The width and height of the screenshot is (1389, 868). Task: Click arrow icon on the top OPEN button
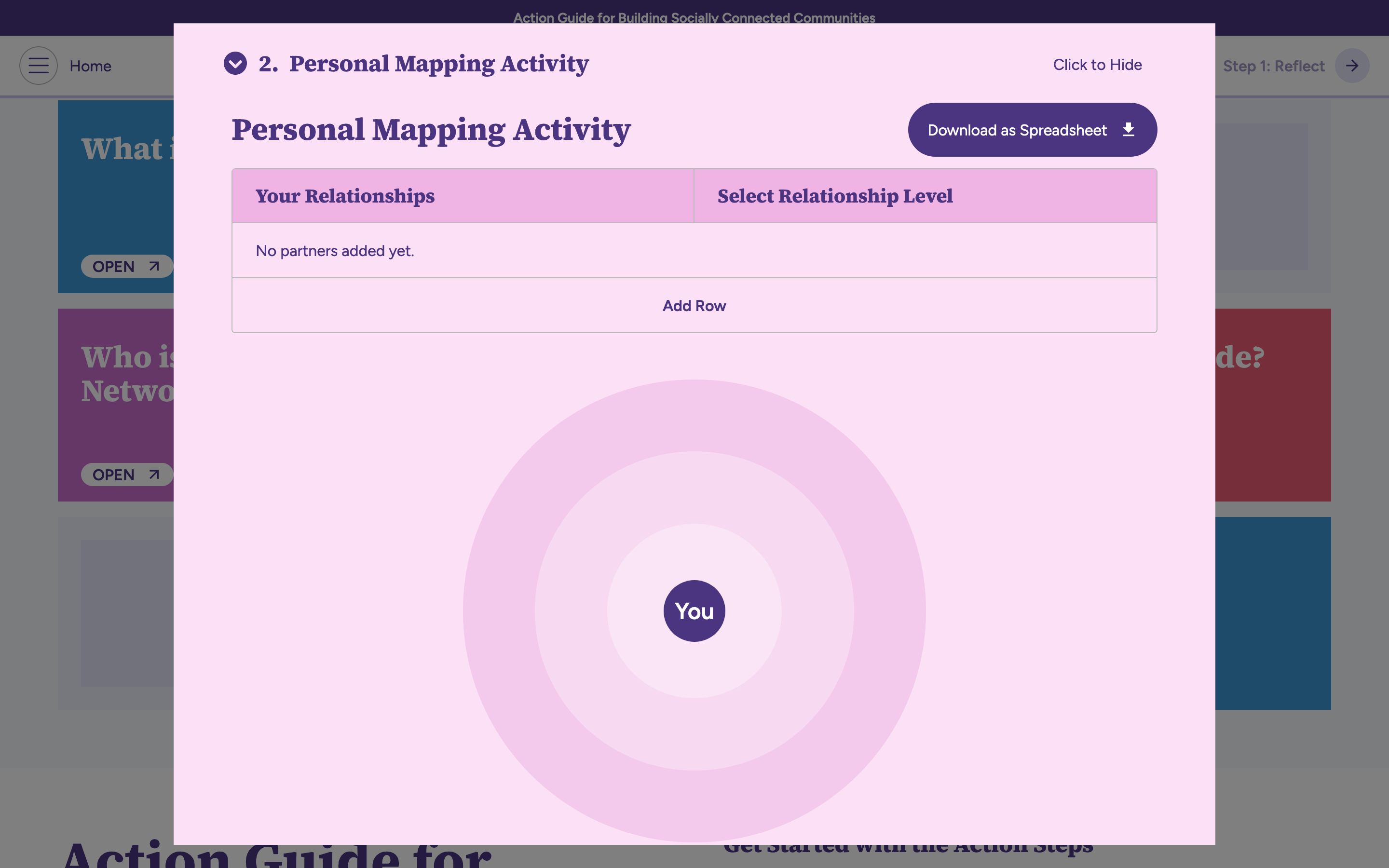pos(154,266)
